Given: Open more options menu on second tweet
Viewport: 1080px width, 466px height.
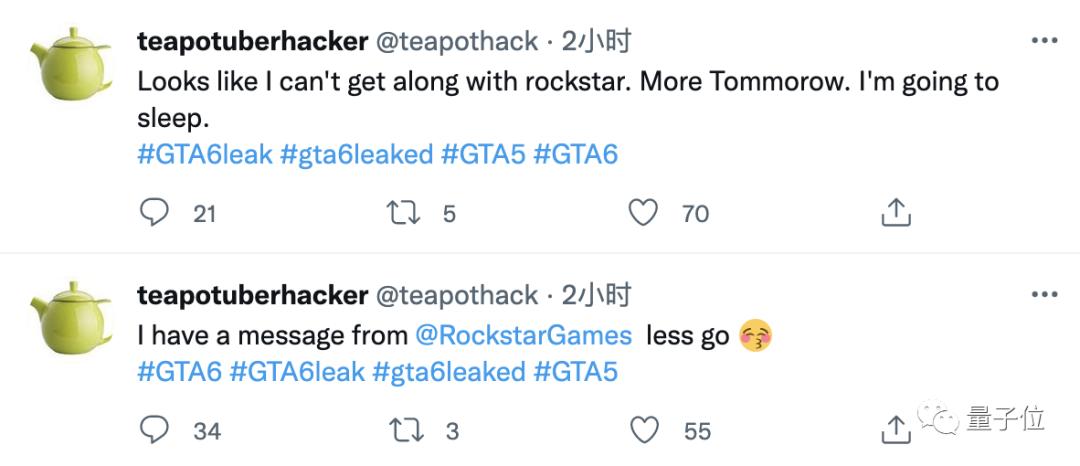Looking at the screenshot, I should click(x=1044, y=295).
